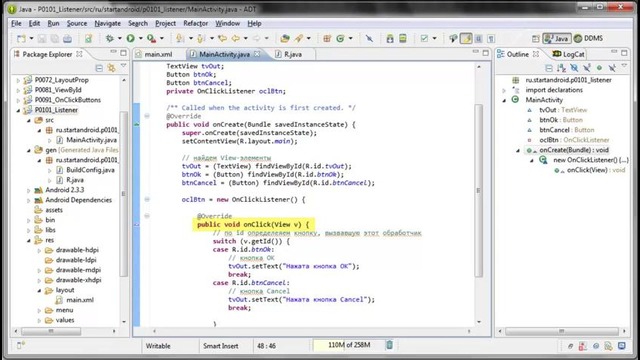Collapse the res folder node

pos(29,240)
